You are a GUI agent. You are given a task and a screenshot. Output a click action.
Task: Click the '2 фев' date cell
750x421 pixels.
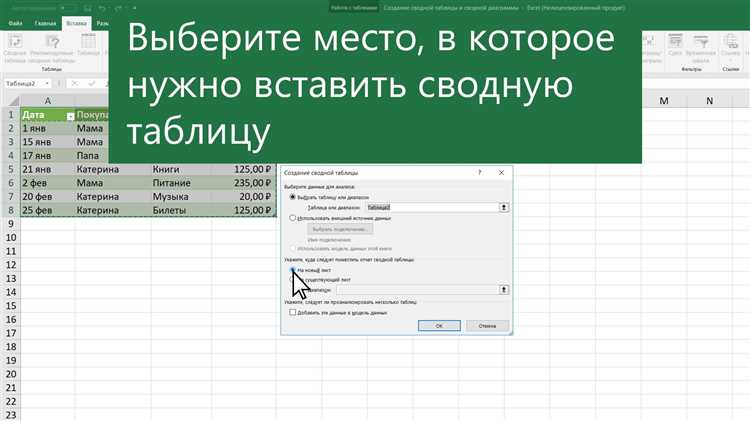(47, 183)
